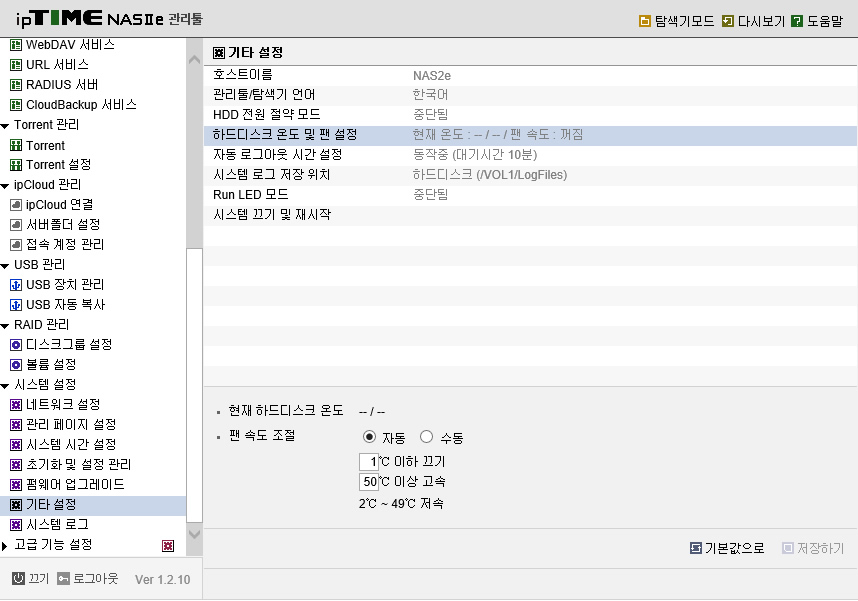Expand the 고급 기능 설정 section
Image resolution: width=858 pixels, height=601 pixels.
4,546
